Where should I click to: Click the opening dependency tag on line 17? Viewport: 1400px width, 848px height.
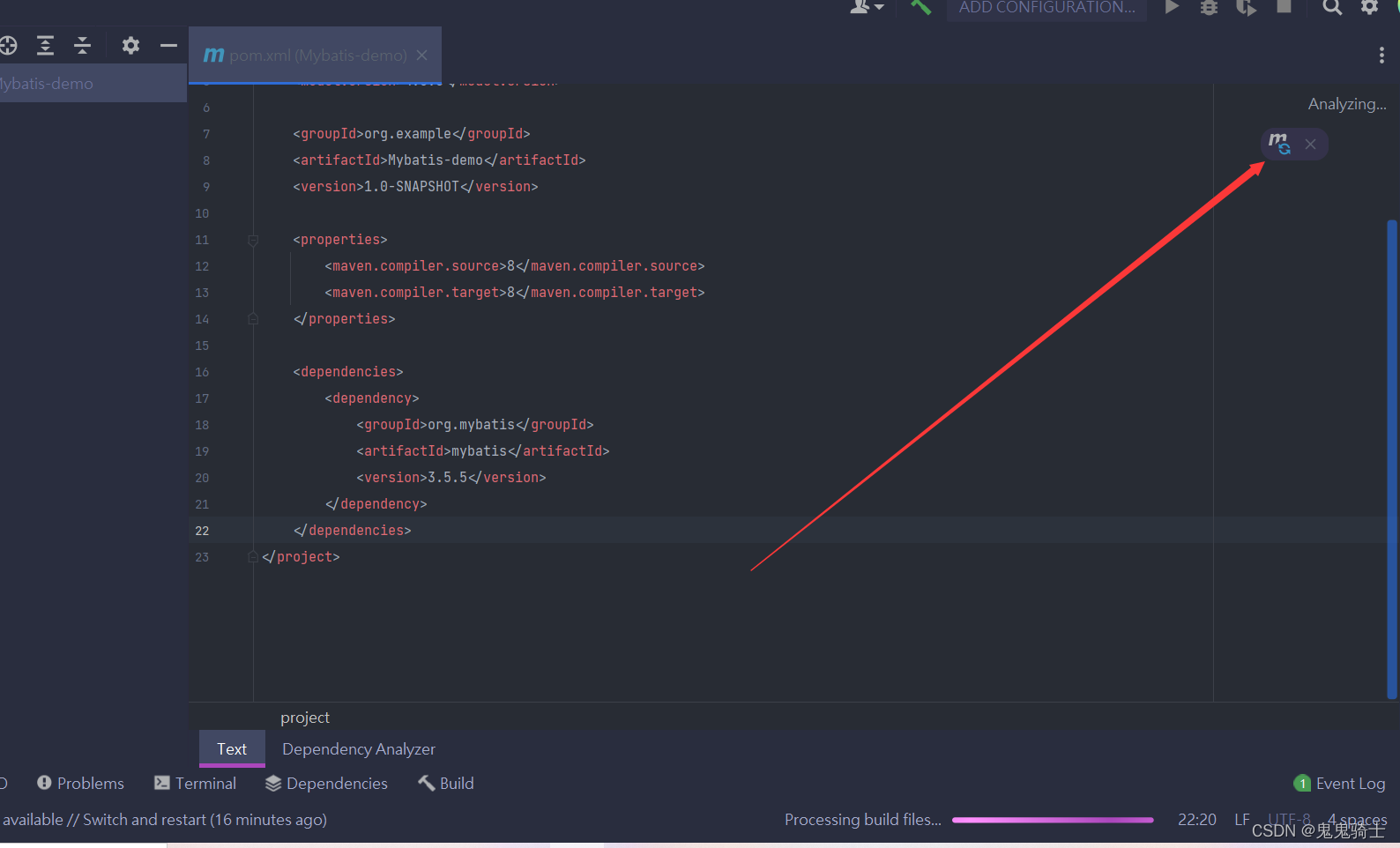click(x=372, y=398)
